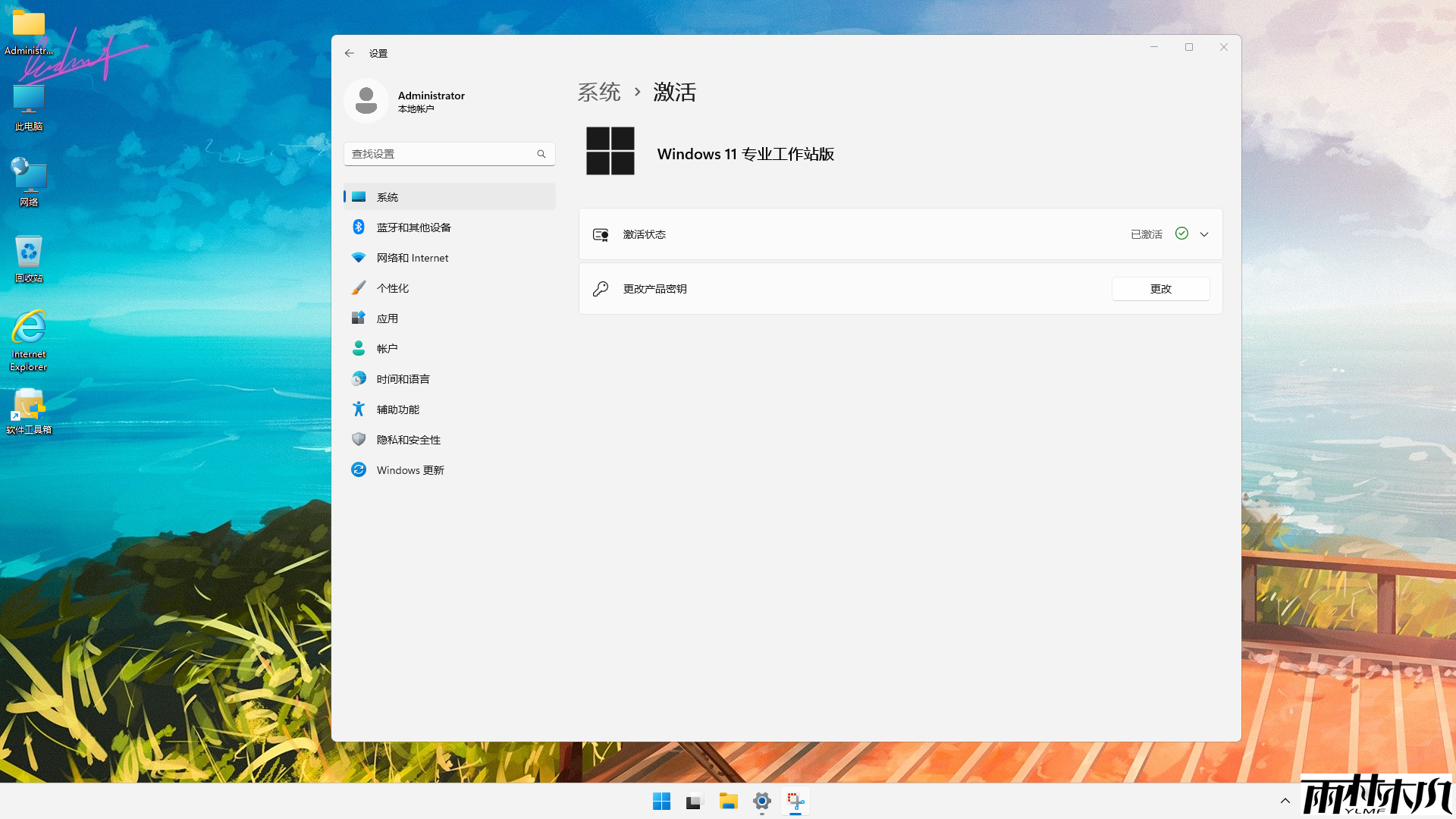1456x819 pixels.
Task: Click 系统 in the breadcrumb
Action: [x=599, y=92]
